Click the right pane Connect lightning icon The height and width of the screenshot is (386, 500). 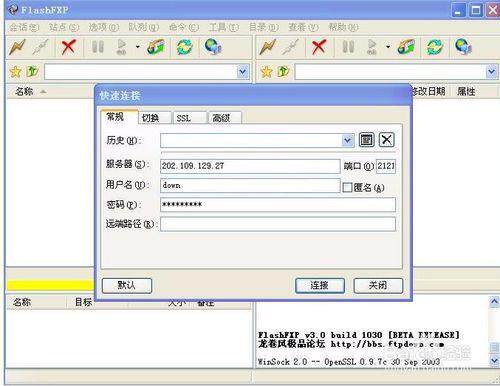coord(268,47)
